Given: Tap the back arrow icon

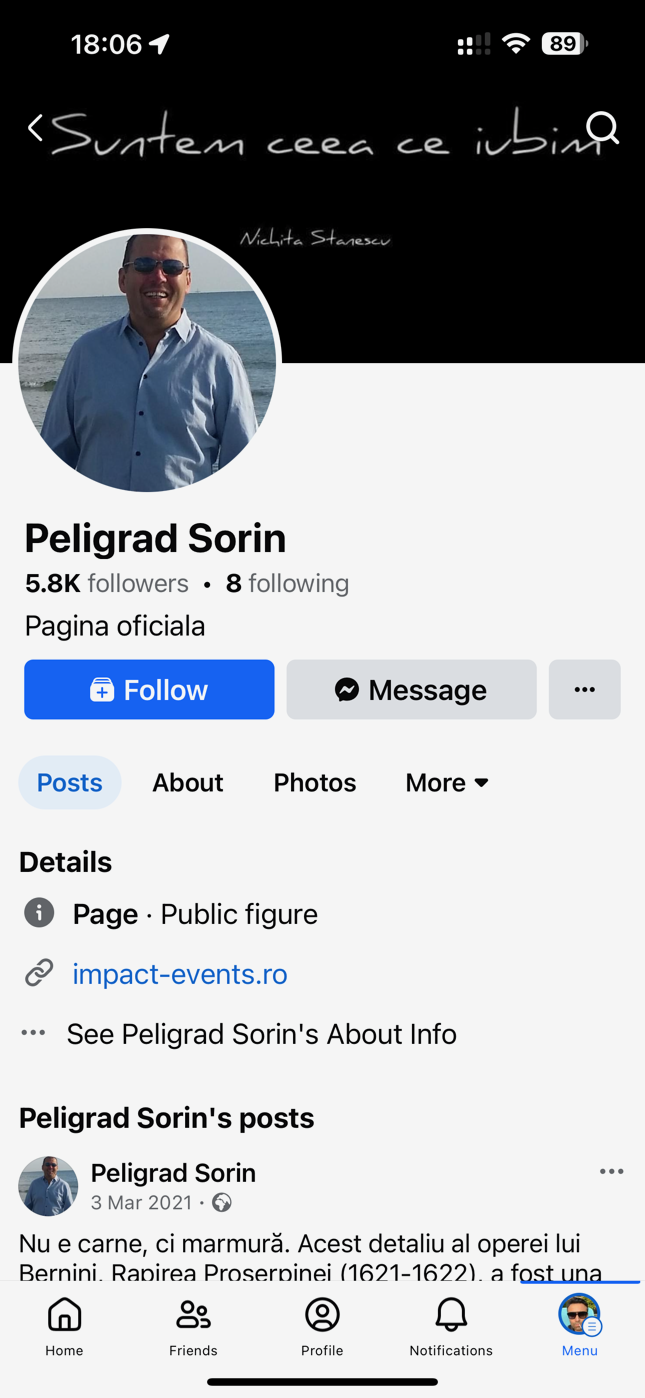Looking at the screenshot, I should tap(36, 128).
